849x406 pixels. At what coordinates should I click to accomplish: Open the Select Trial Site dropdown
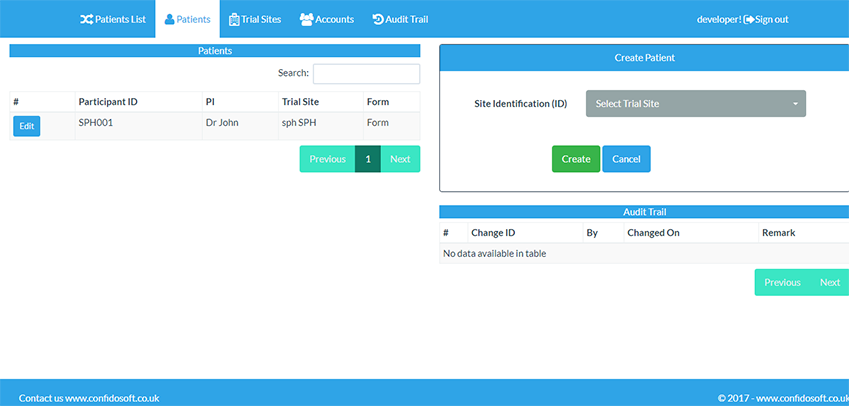[695, 103]
